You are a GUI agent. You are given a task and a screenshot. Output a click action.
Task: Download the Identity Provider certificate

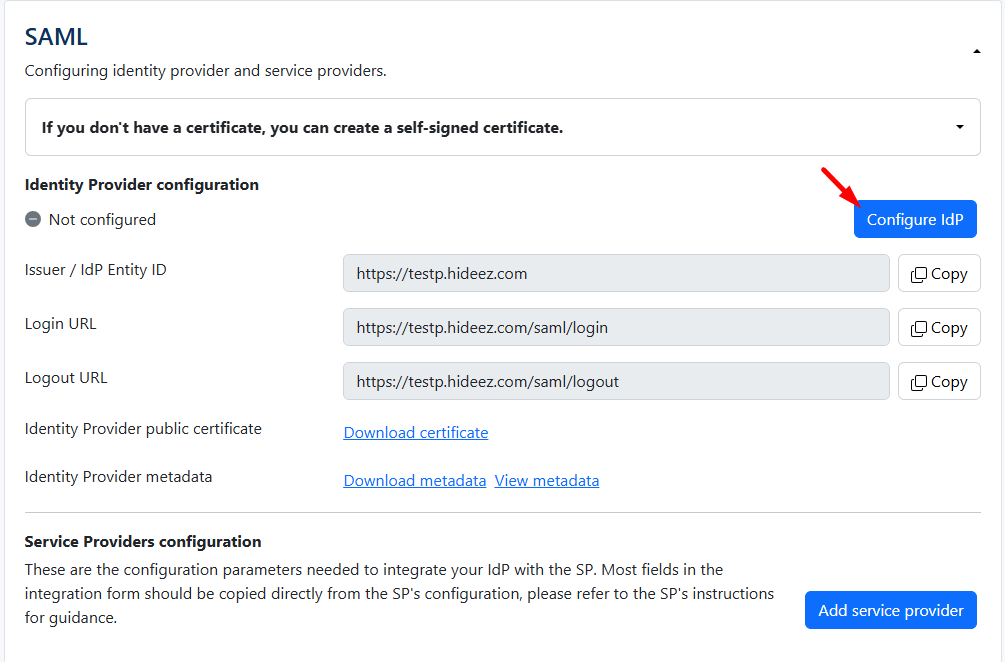(416, 432)
